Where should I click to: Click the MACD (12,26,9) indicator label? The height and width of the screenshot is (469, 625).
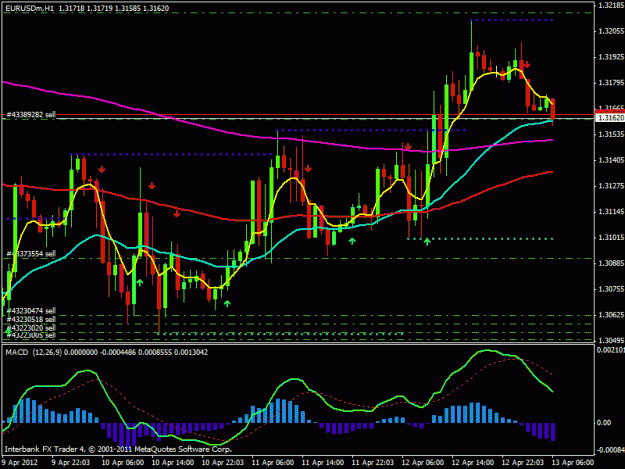click(33, 352)
